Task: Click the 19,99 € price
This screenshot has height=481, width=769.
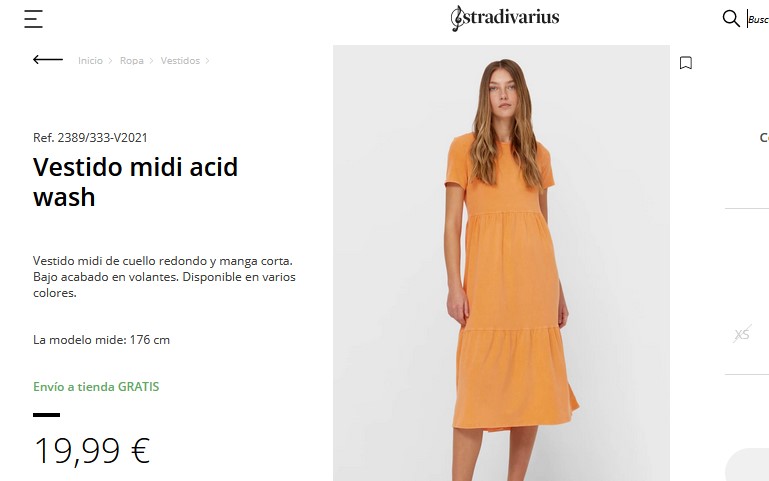Action: click(x=92, y=451)
